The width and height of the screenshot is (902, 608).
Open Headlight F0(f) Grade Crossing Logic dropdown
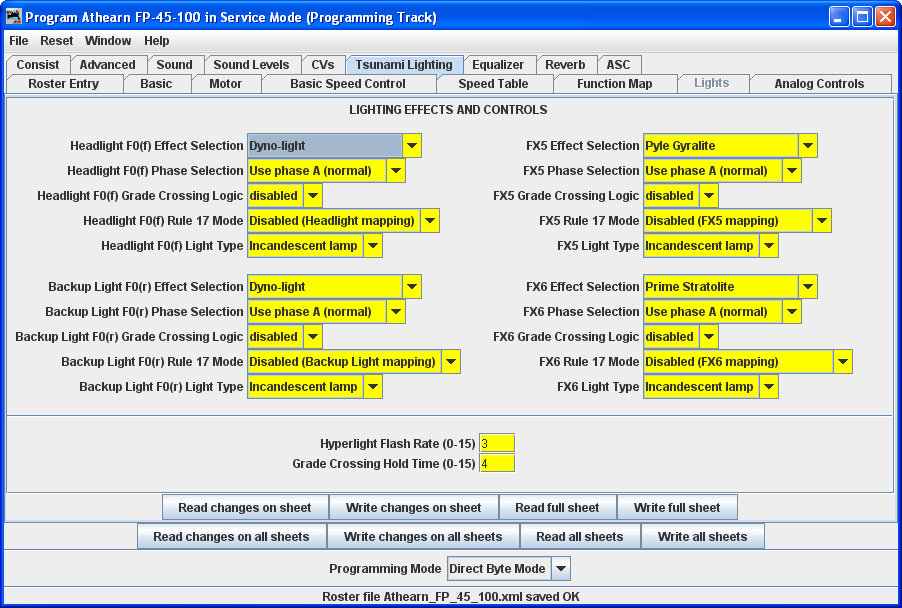(x=285, y=196)
